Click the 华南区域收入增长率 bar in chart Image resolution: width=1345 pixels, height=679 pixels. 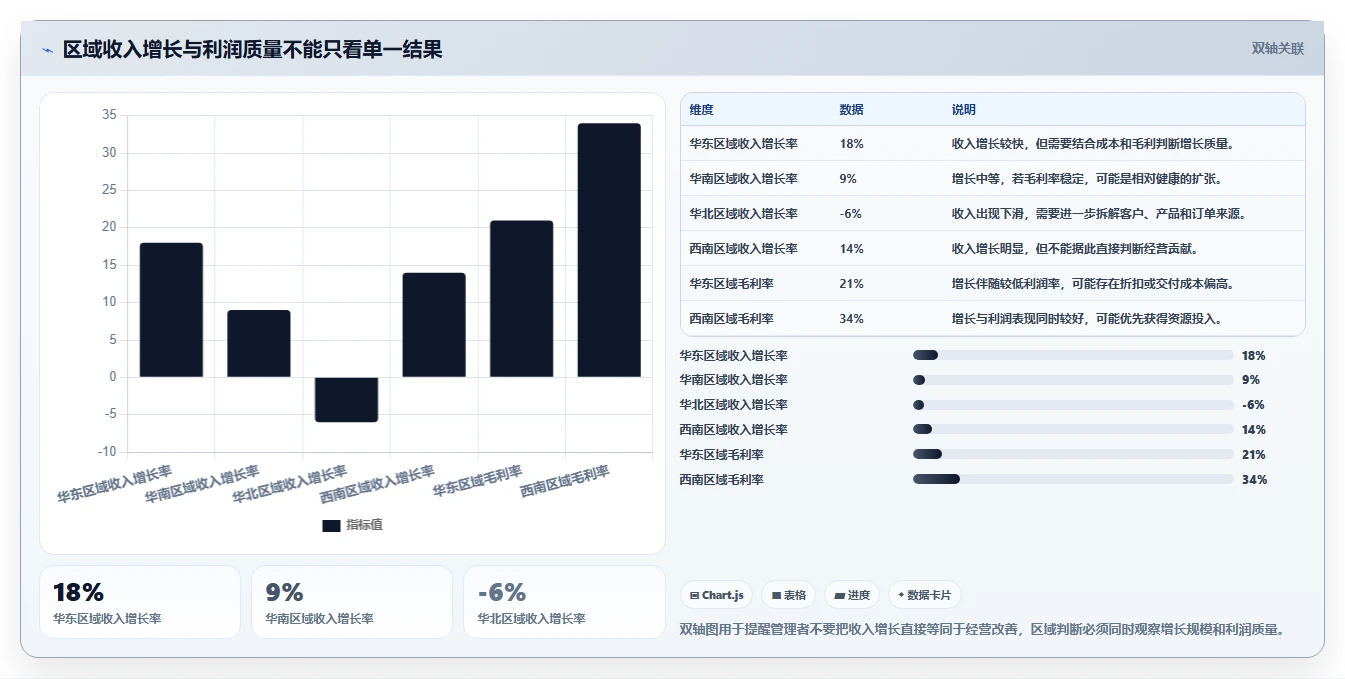259,343
